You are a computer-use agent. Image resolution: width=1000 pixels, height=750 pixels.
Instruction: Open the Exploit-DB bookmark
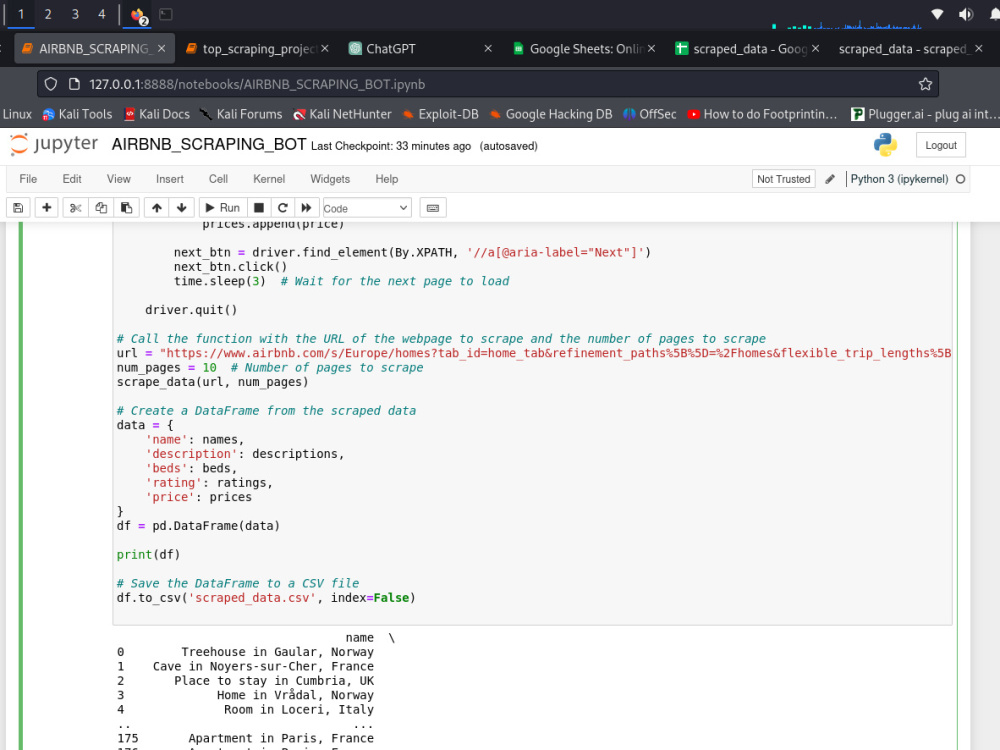click(x=440, y=114)
